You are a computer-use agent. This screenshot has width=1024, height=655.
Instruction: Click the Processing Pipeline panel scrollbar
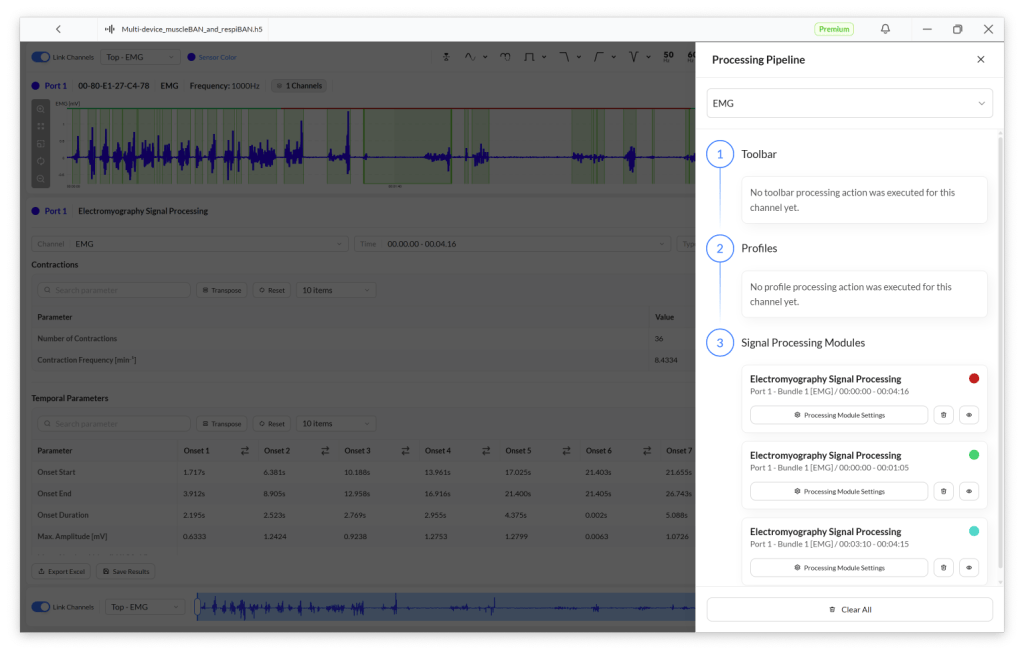pos(1000,353)
